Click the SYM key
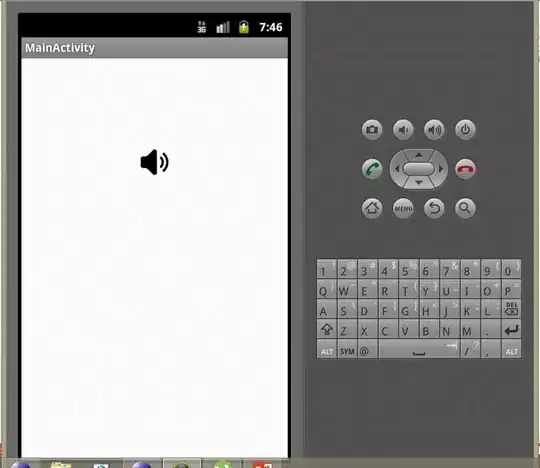 pyautogui.click(x=347, y=349)
